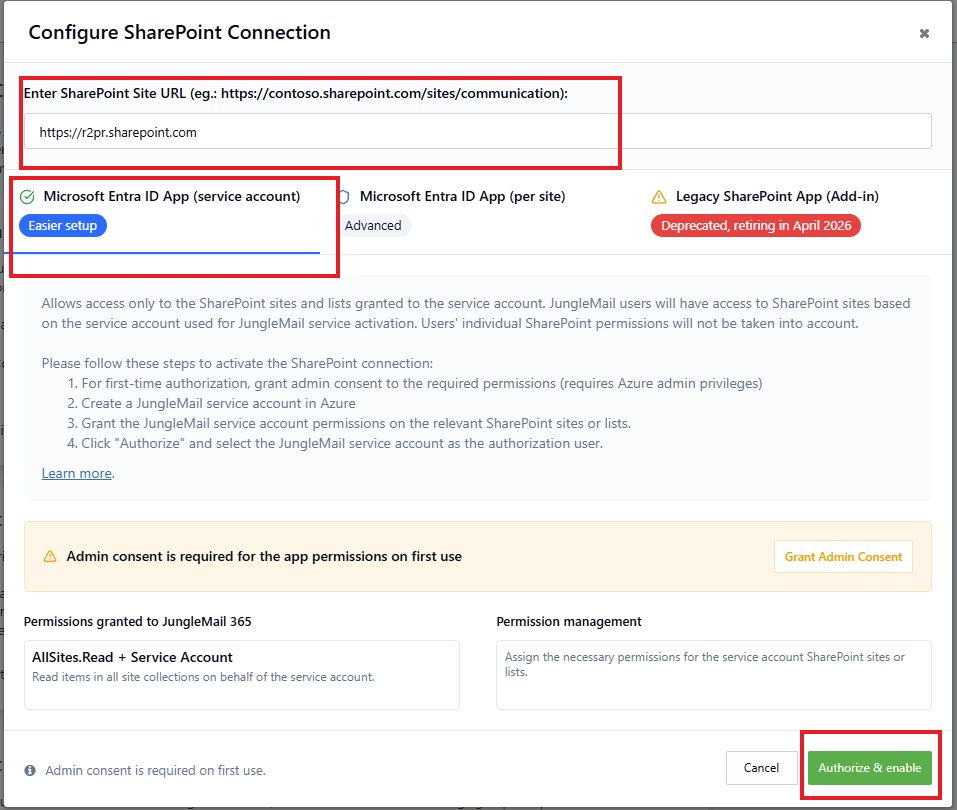The width and height of the screenshot is (957, 810).
Task: Click Authorize & enable
Action: coord(869,768)
